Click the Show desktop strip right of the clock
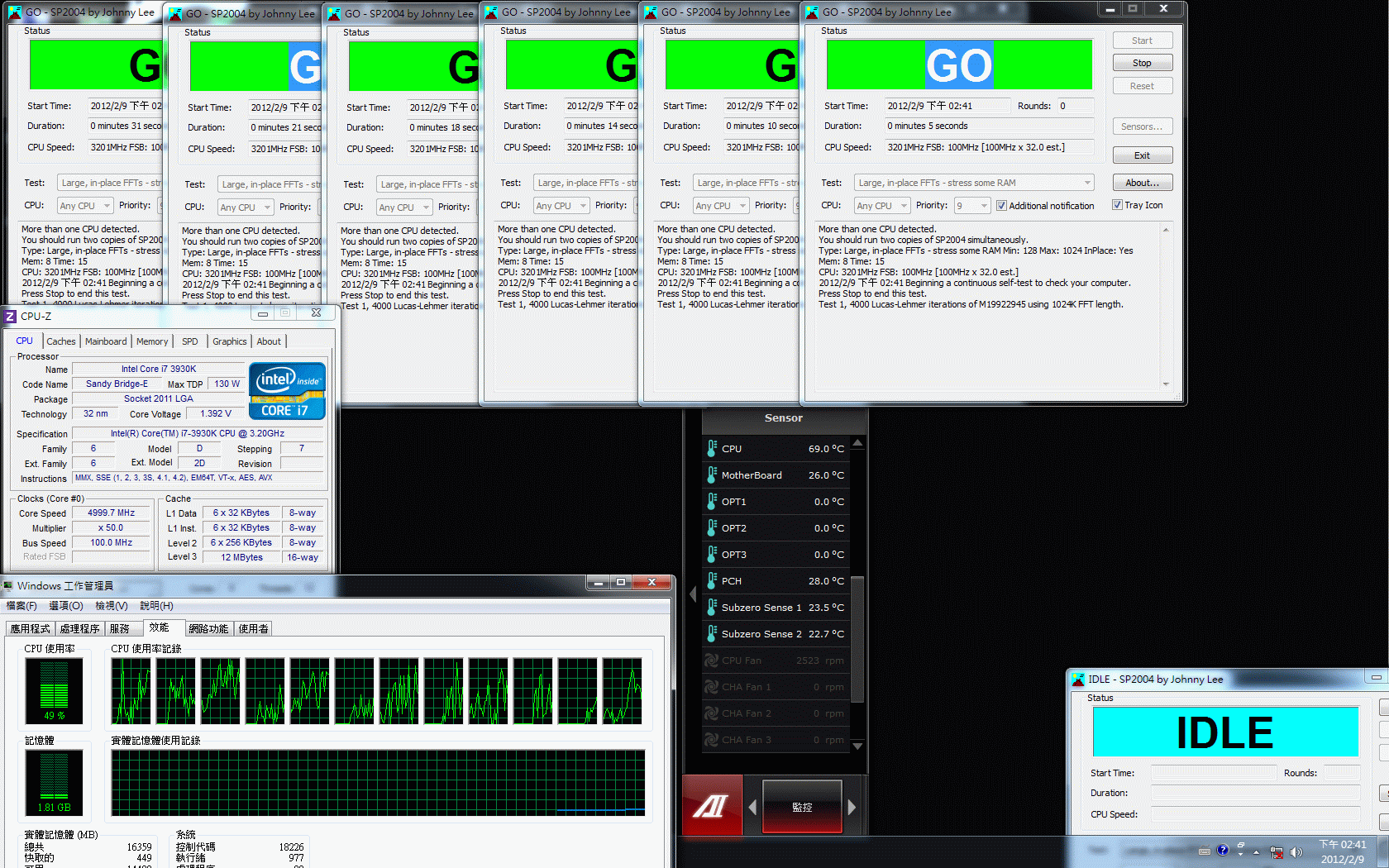 point(1382,852)
